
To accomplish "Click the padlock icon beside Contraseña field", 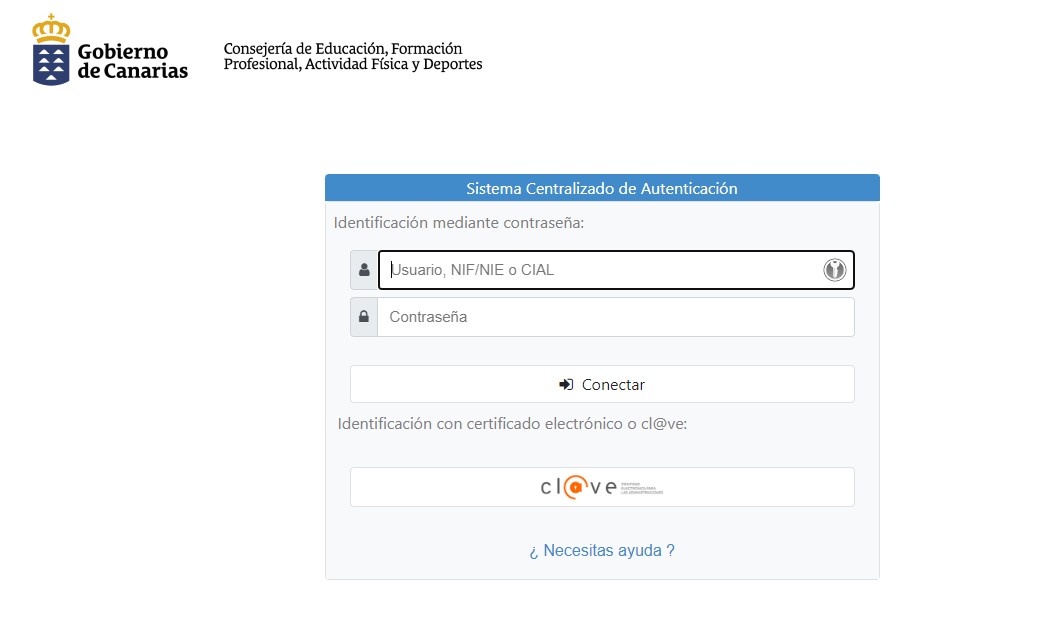I will pos(364,317).
